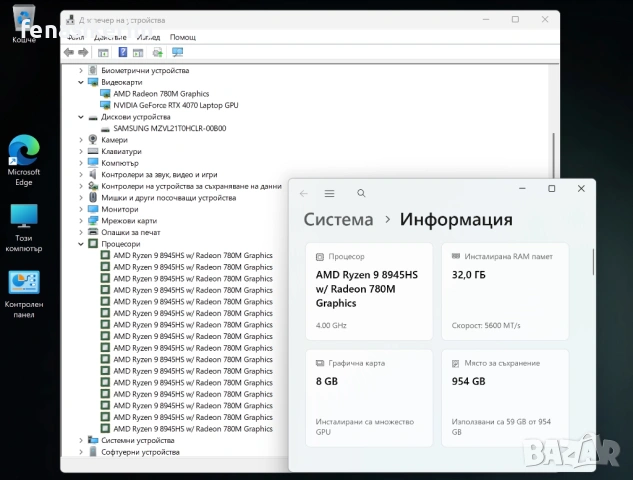Open the Място за съхранение card

505,398
